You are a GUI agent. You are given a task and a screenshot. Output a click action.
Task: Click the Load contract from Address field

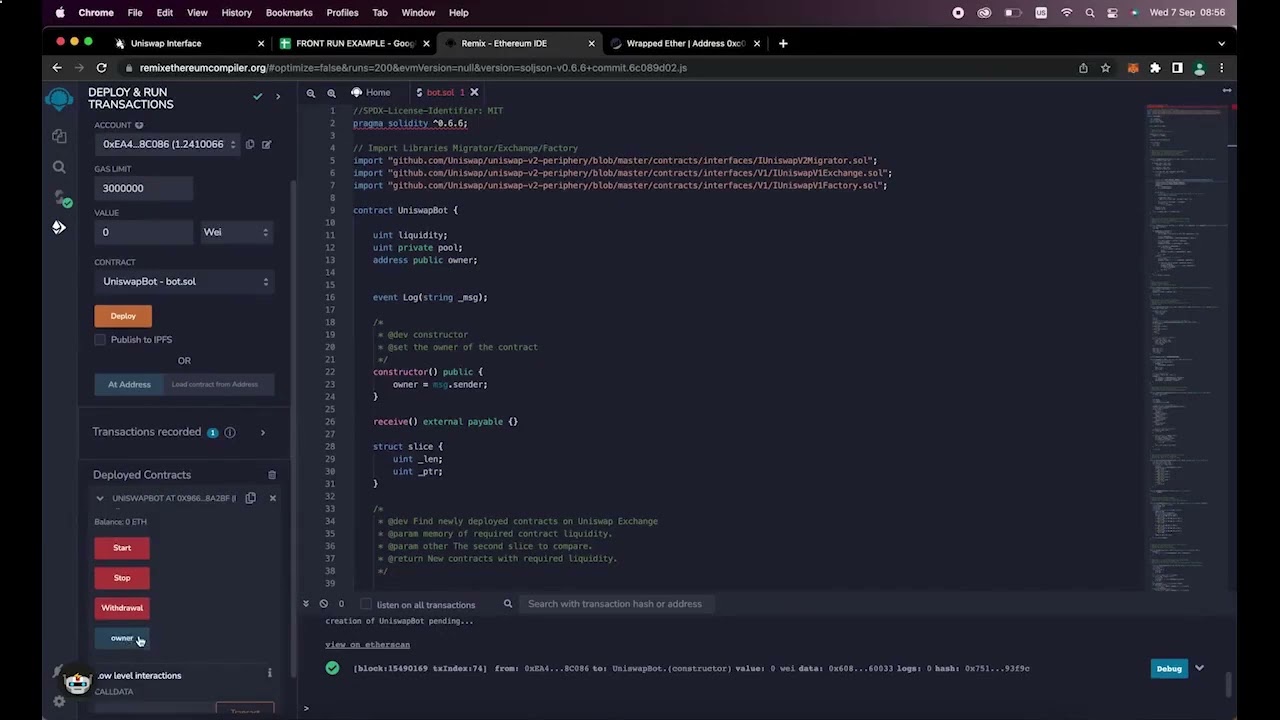click(x=217, y=384)
